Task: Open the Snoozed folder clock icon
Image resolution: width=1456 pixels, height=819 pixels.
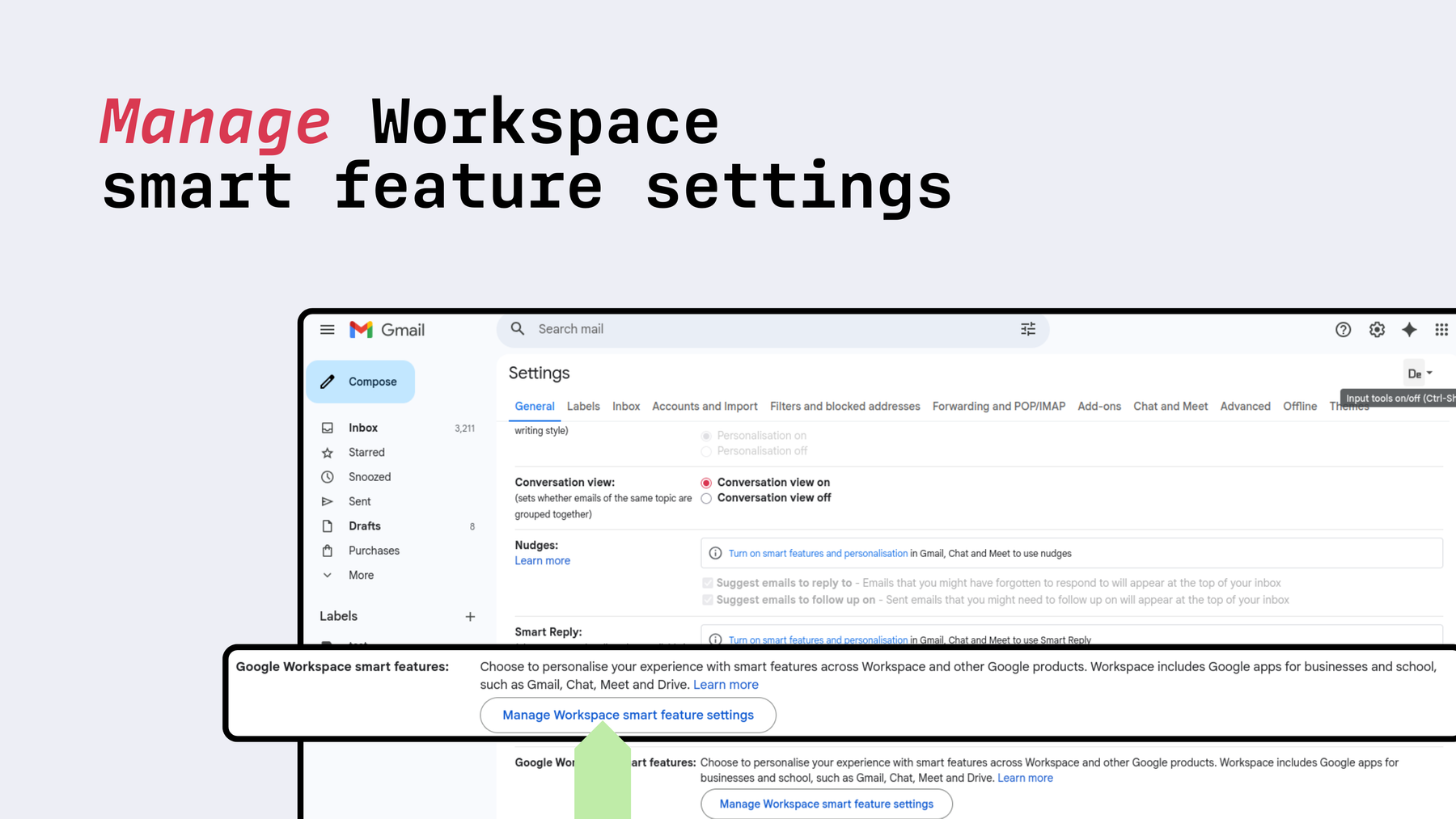Action: pos(327,476)
